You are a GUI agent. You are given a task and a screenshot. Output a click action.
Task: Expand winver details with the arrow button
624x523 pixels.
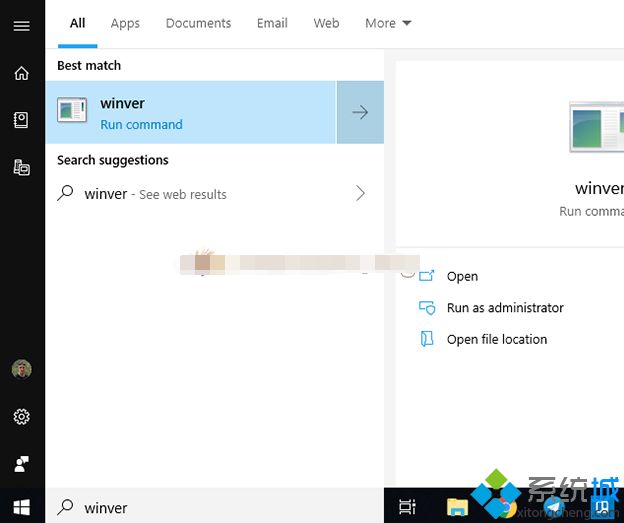click(360, 112)
